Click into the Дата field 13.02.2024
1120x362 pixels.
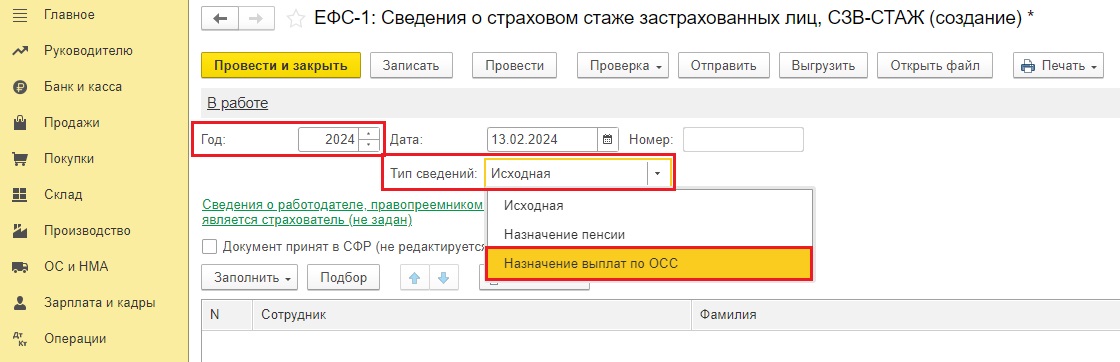(x=543, y=139)
